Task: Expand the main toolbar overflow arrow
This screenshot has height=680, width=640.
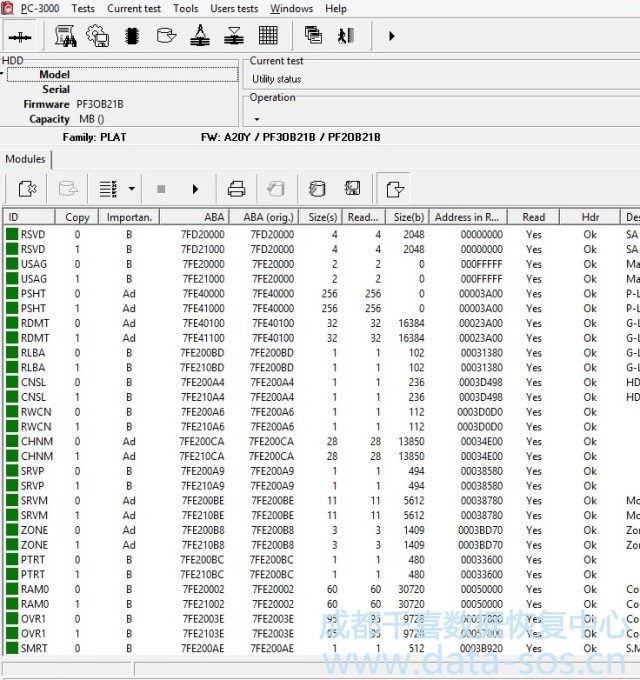Action: pyautogui.click(x=391, y=36)
